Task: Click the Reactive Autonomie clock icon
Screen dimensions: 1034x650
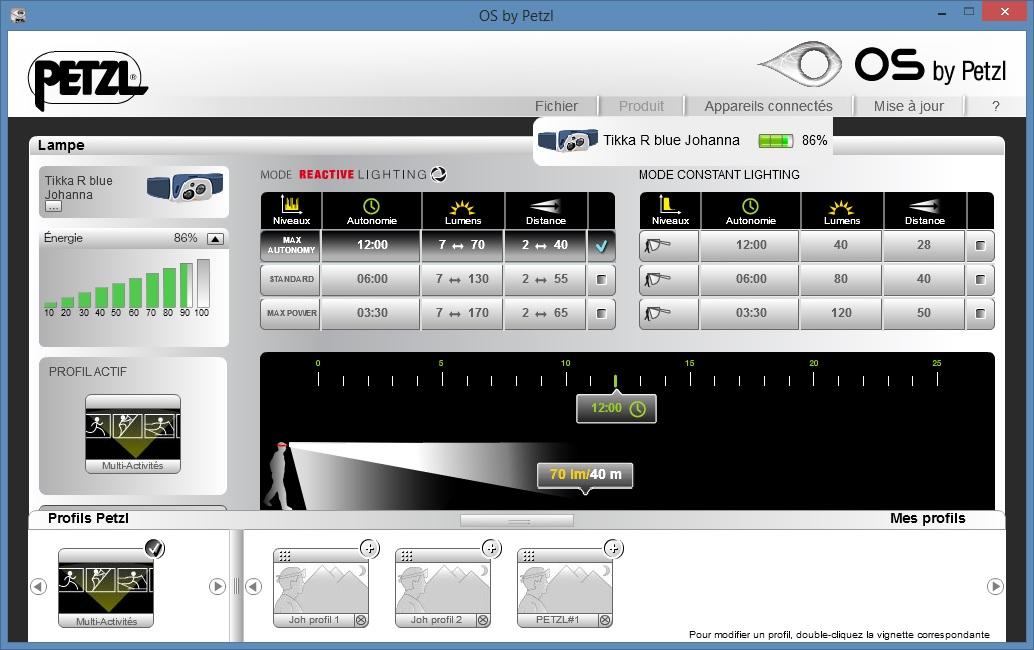Action: point(371,206)
